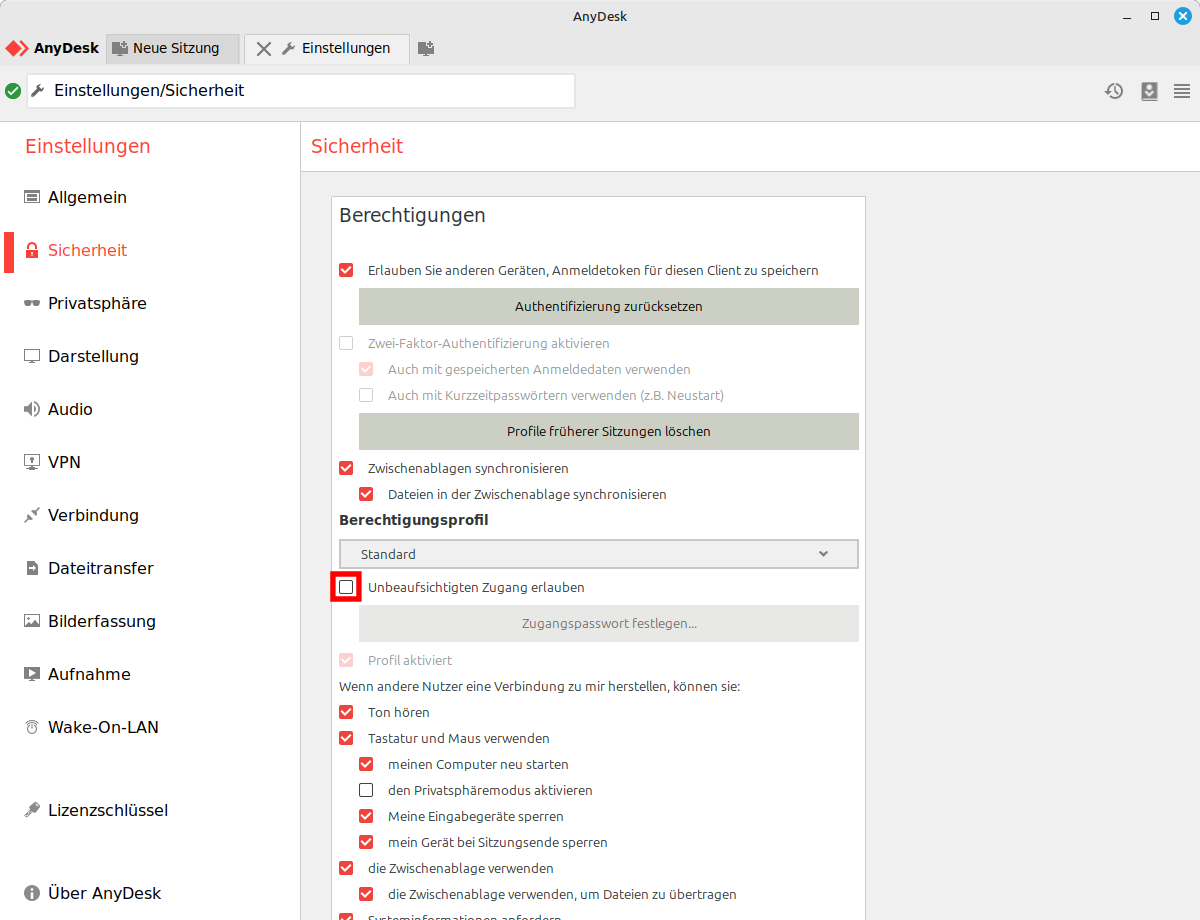This screenshot has width=1200, height=920.
Task: Click the Berechtigungen section heading
Action: (412, 215)
